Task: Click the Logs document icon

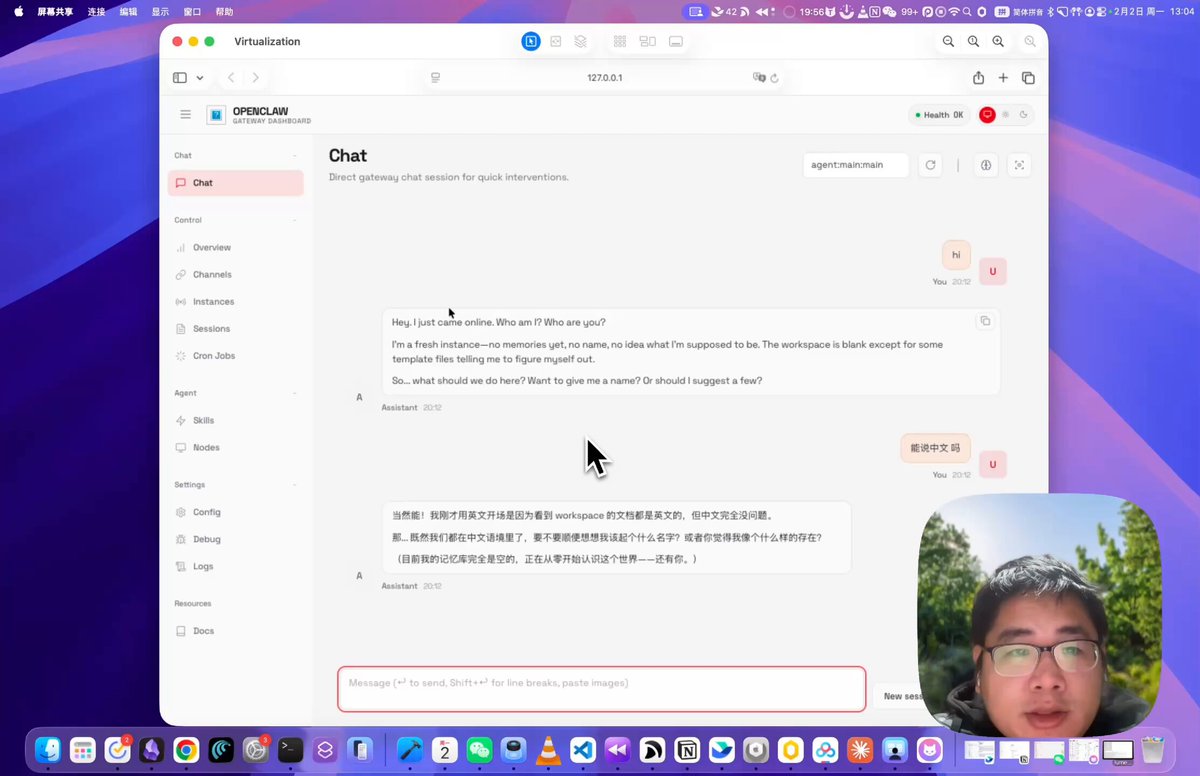Action: pyautogui.click(x=181, y=566)
